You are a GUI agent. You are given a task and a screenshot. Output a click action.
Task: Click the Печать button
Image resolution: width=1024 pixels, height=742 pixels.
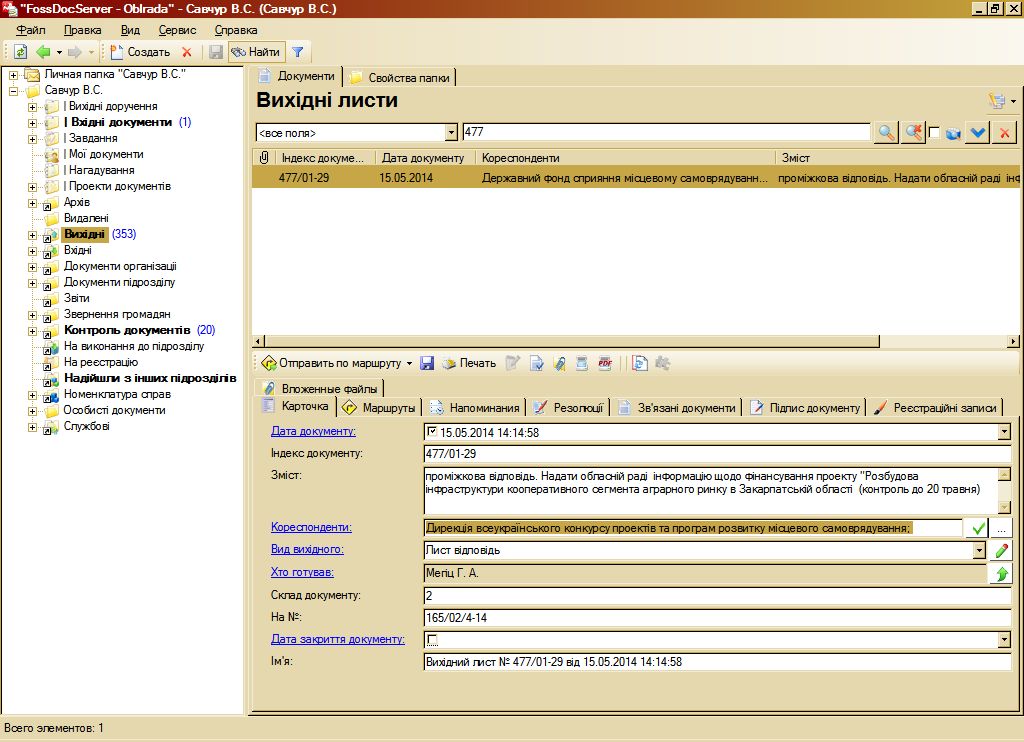coord(469,363)
